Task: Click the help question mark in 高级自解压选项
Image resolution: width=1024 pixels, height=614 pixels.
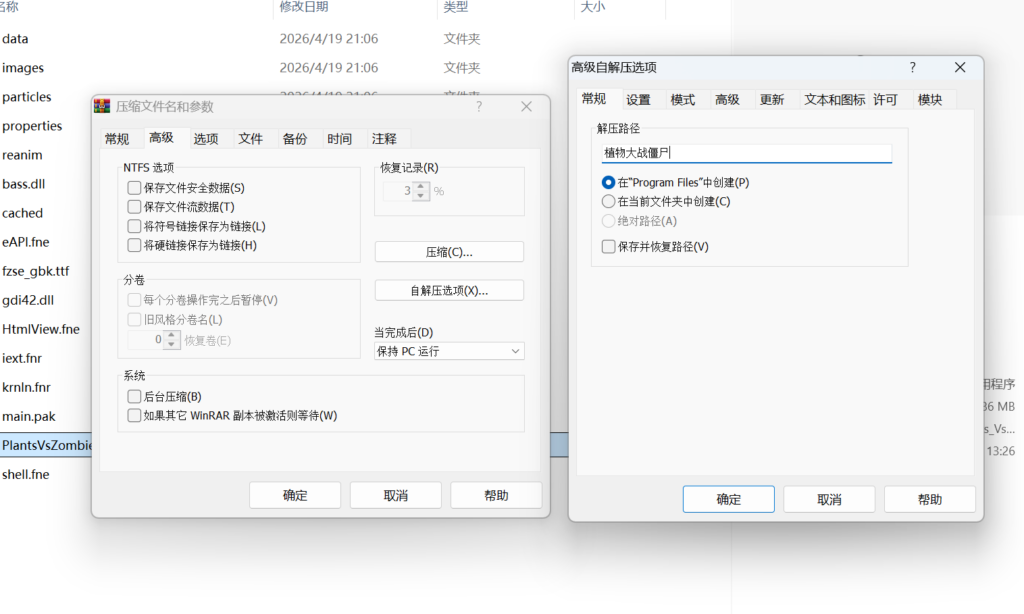Action: (x=912, y=67)
